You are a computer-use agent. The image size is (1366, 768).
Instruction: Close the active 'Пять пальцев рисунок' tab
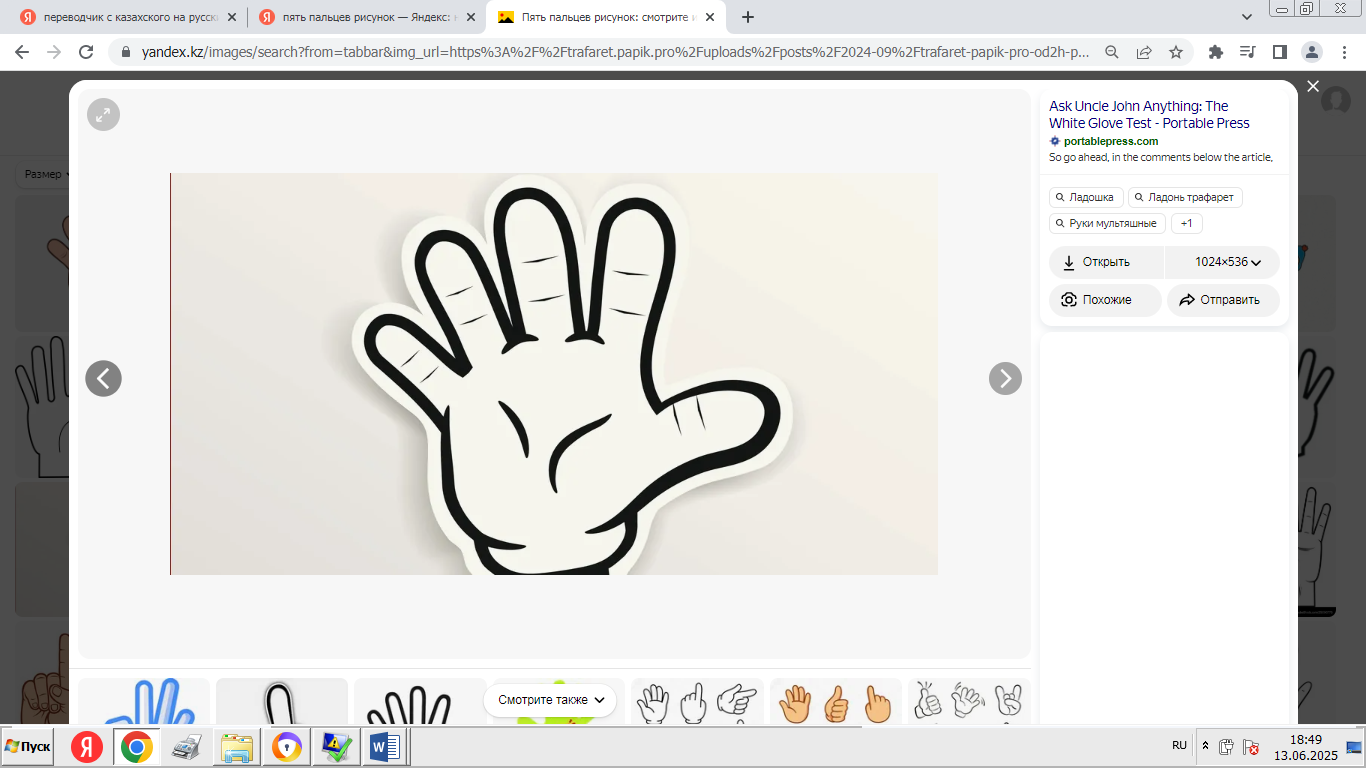point(708,17)
